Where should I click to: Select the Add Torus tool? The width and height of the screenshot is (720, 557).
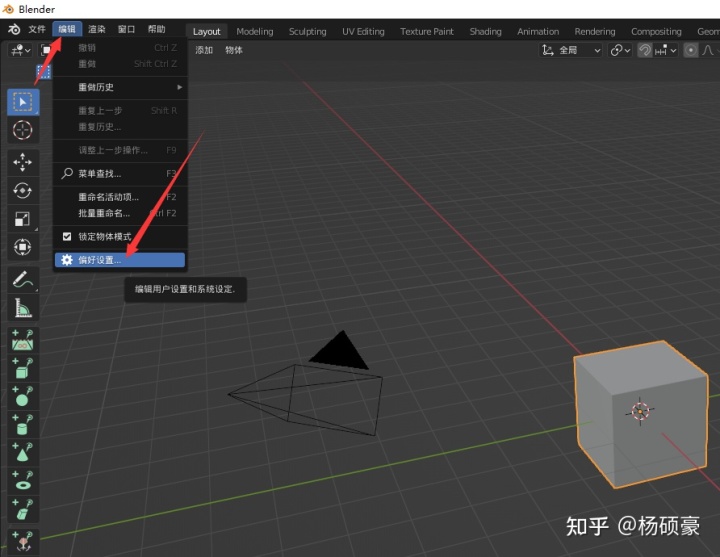tap(23, 481)
